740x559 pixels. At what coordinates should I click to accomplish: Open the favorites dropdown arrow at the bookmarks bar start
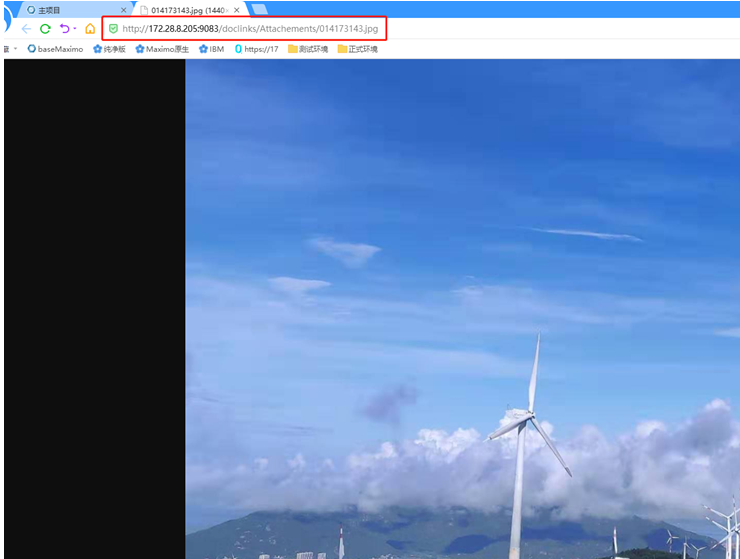(15, 48)
